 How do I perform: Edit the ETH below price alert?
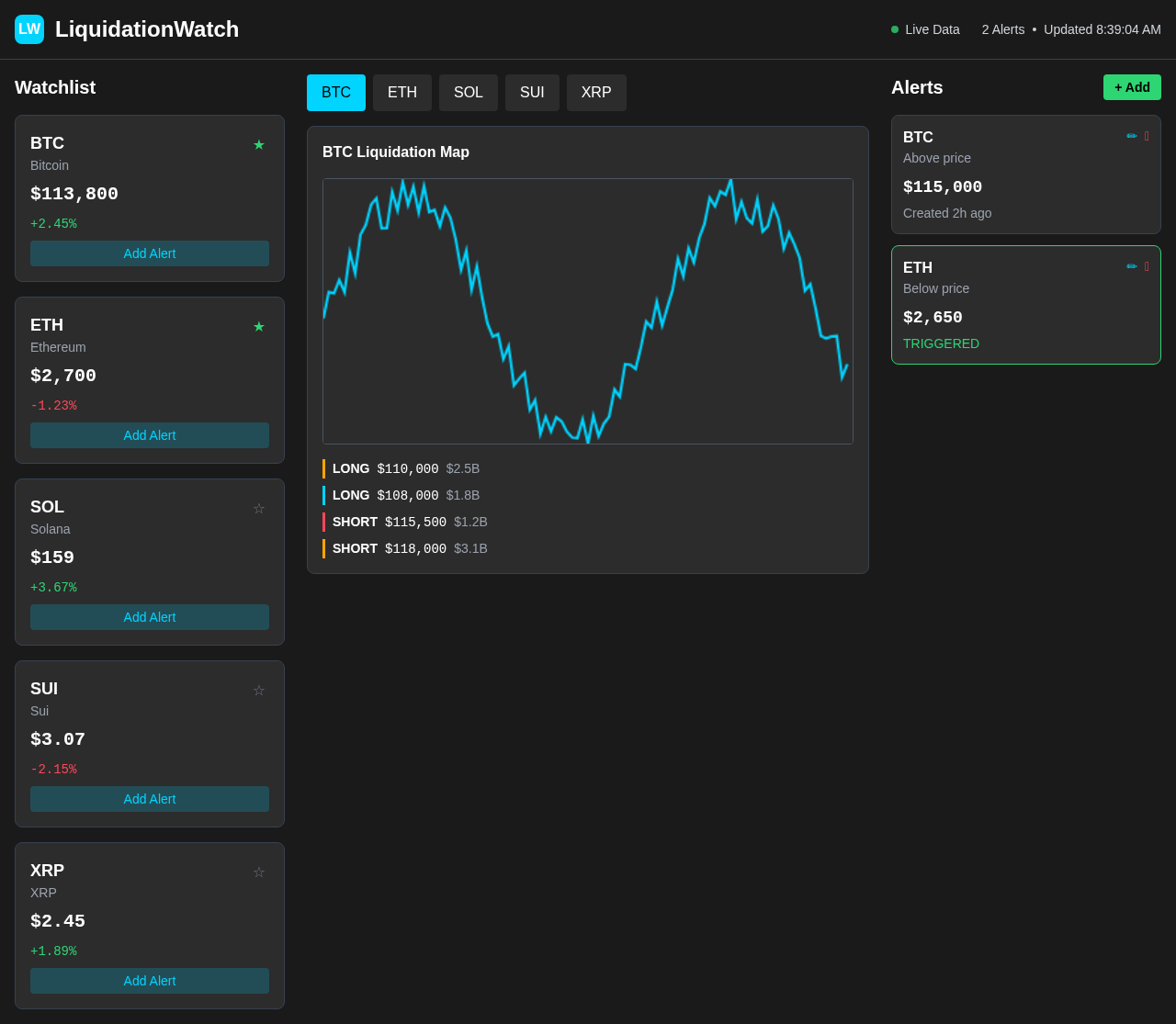1132,266
